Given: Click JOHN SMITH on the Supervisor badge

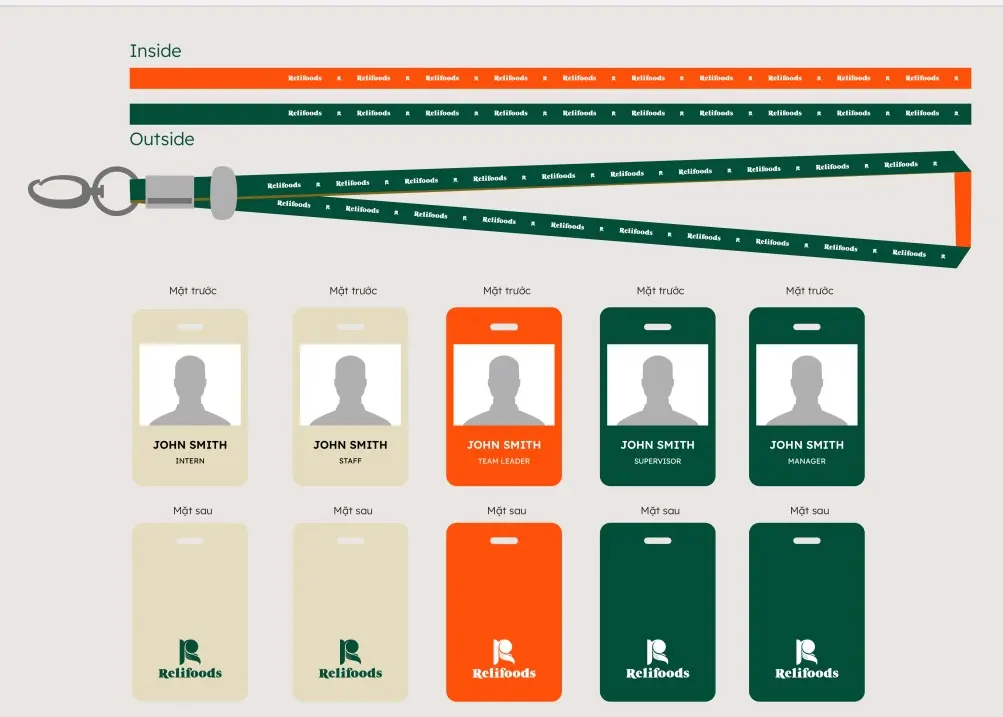Looking at the screenshot, I should (x=658, y=445).
